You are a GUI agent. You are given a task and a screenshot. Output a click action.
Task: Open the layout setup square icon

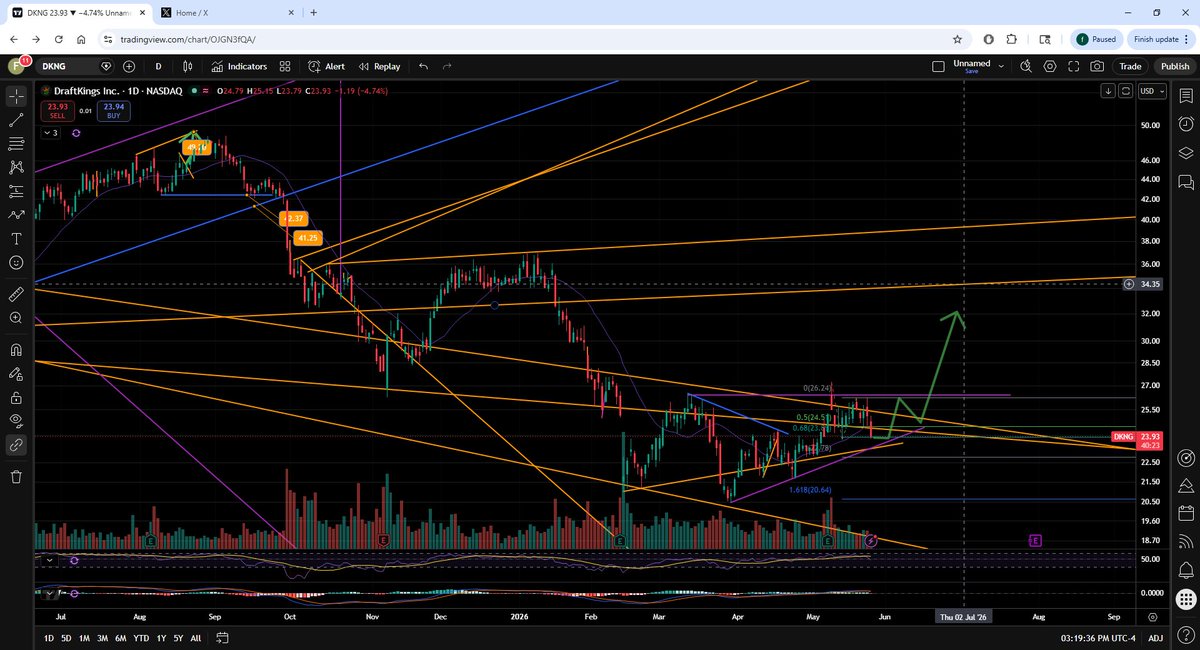click(938, 66)
